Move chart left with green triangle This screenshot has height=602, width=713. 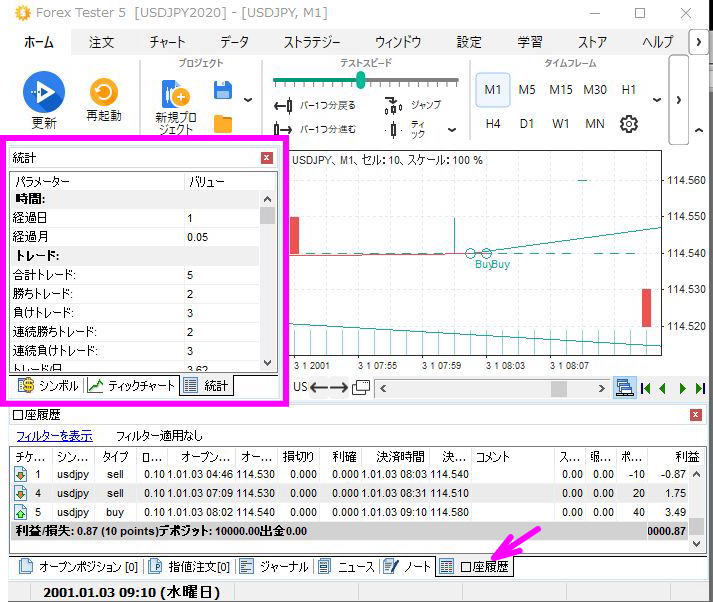(x=662, y=388)
